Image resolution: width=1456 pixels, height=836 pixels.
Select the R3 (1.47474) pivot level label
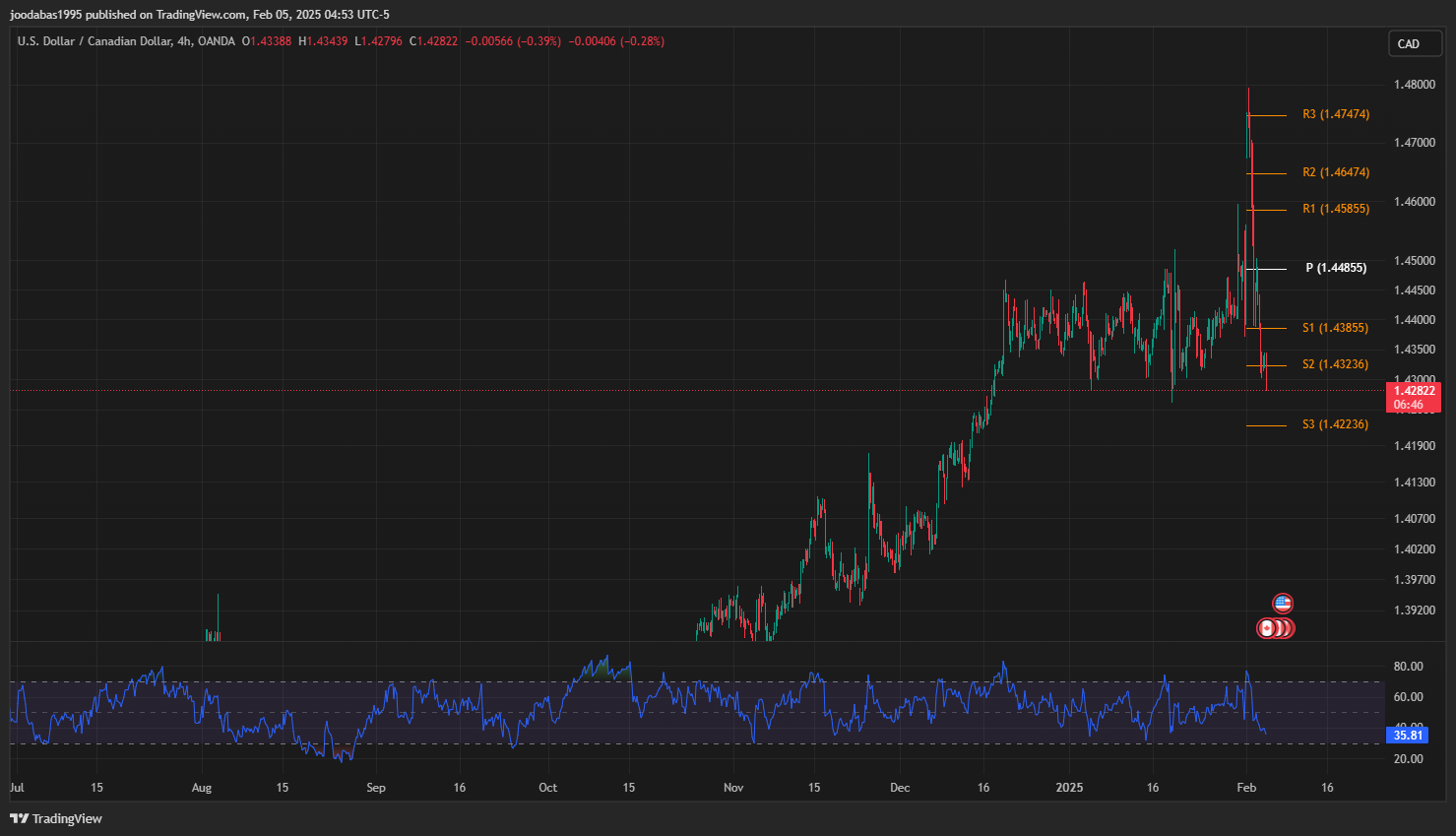[x=1335, y=114]
